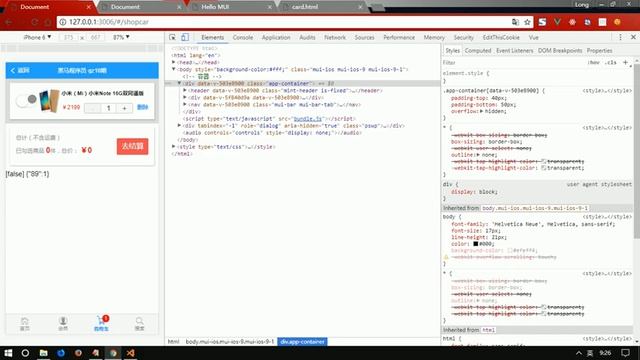Image resolution: width=640 pixels, height=360 pixels.
Task: Expand the overflow shorthand triangle
Action: pos(482,111)
